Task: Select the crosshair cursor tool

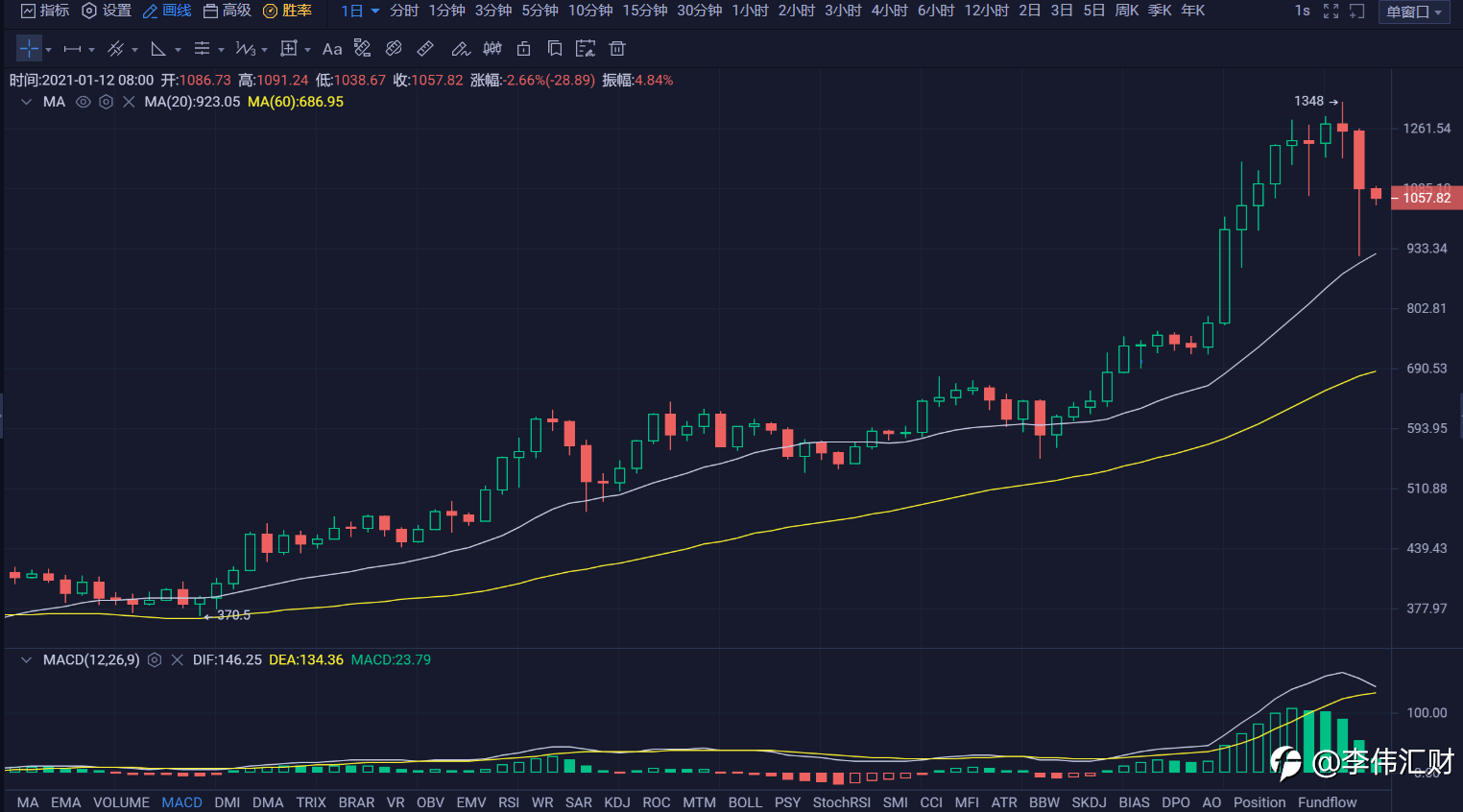Action: point(29,48)
